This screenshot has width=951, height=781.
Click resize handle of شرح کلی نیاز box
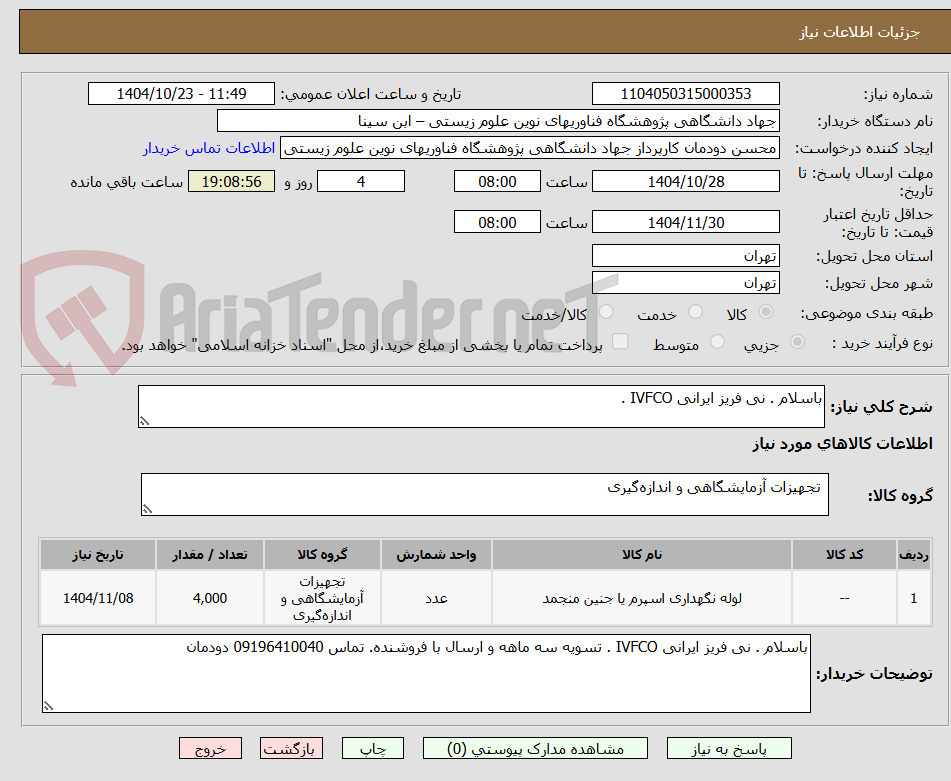click(144, 421)
